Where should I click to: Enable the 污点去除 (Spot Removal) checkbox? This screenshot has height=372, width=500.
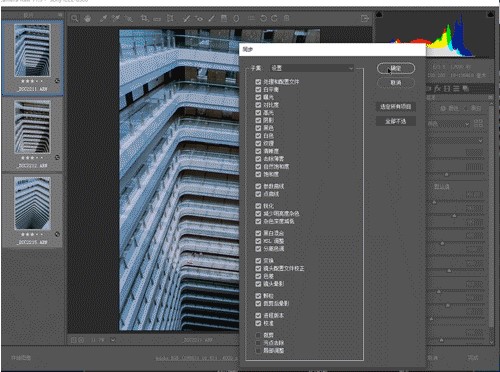(x=258, y=343)
